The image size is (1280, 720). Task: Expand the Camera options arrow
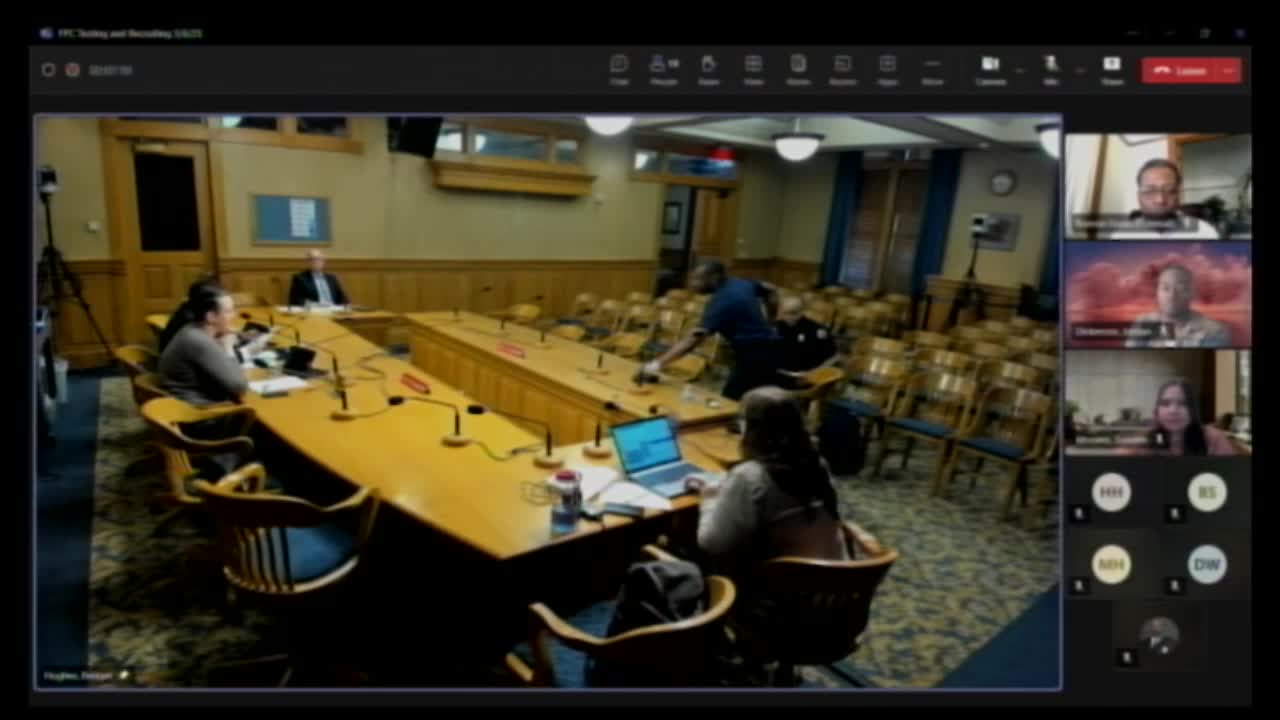1020,70
